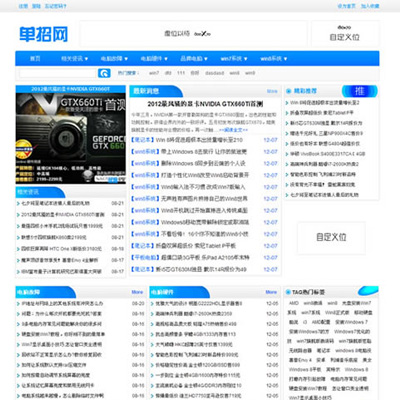The image size is (400, 400).
Task: Open news item 新i5芯GT630M独显 戴尔14R
Action: 201,269
